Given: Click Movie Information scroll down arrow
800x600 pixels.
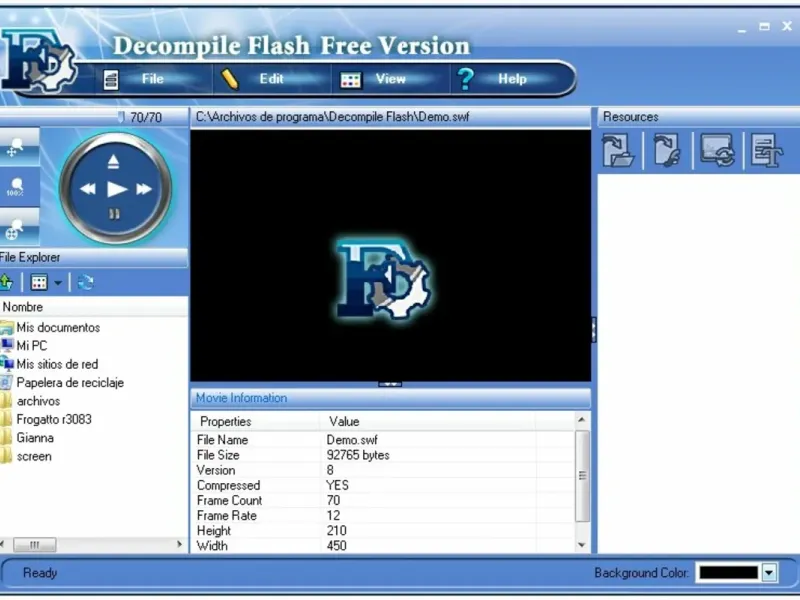Looking at the screenshot, I should click(582, 545).
